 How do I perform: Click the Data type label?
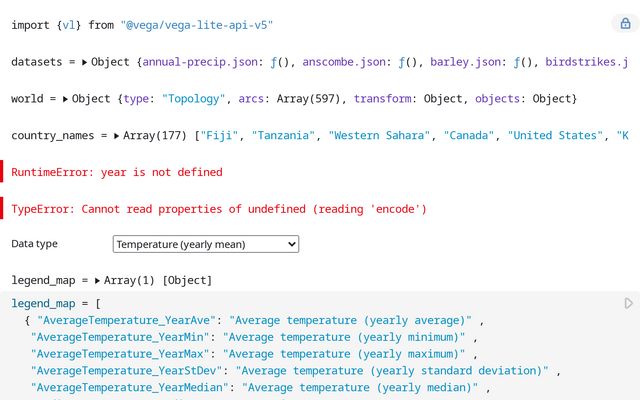[x=35, y=244]
